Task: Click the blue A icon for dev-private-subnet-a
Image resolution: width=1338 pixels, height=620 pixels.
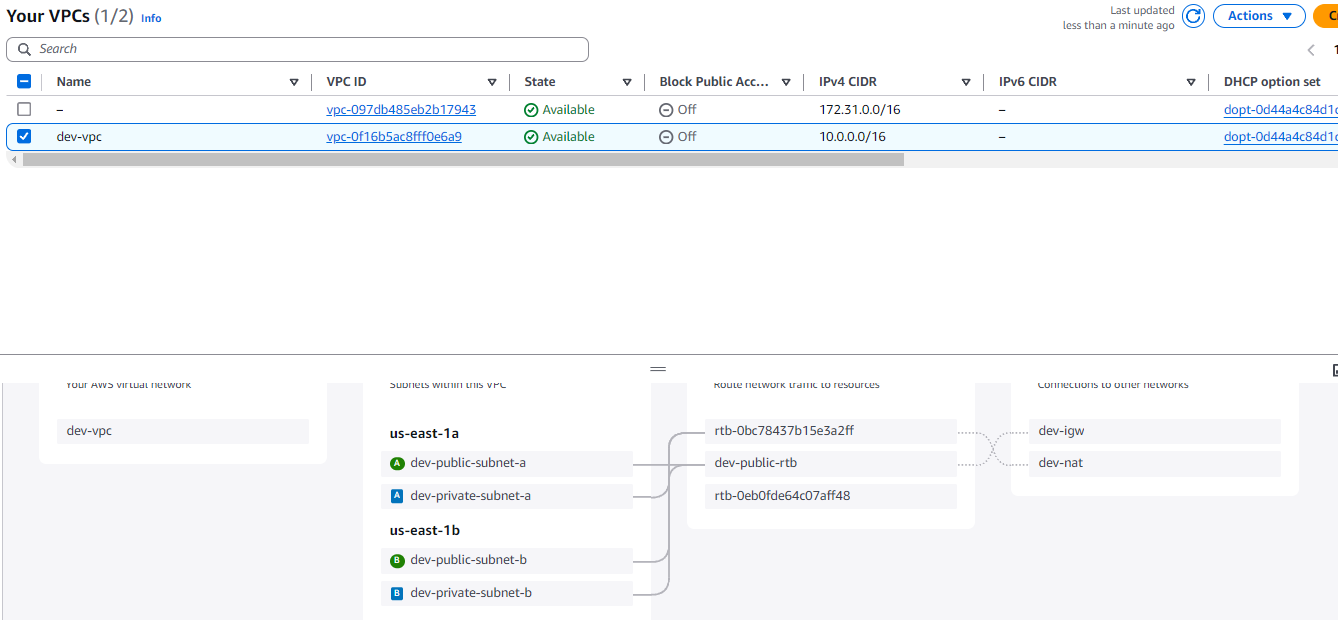Action: [x=397, y=496]
